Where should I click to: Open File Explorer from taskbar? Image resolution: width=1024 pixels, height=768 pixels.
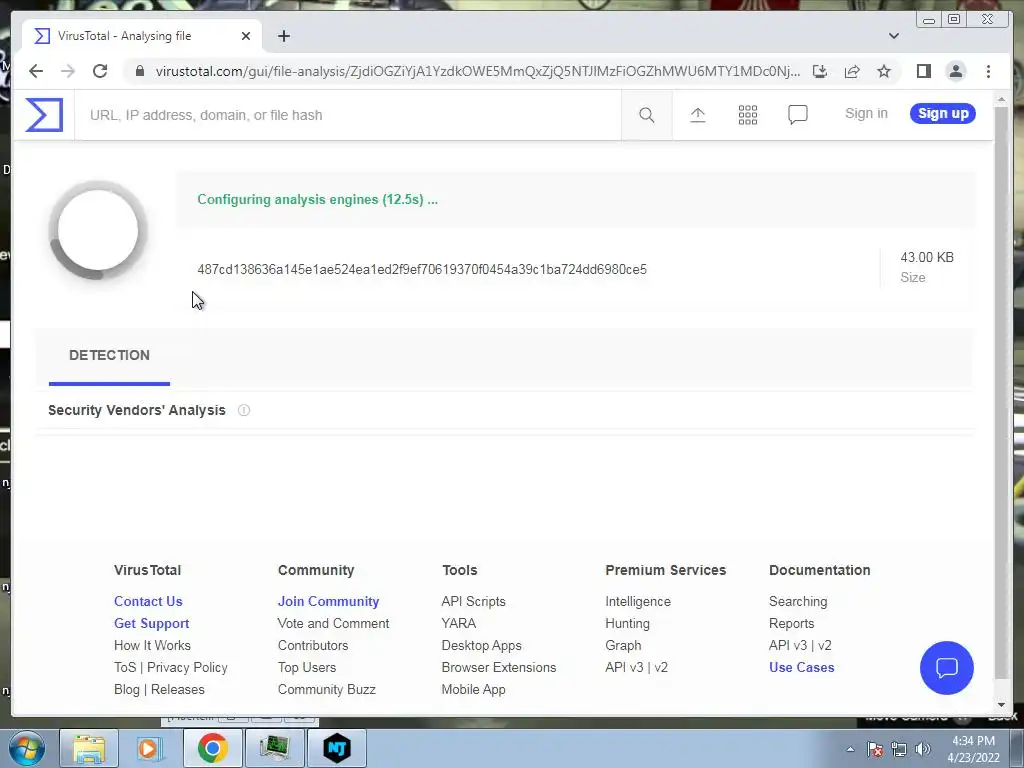89,748
